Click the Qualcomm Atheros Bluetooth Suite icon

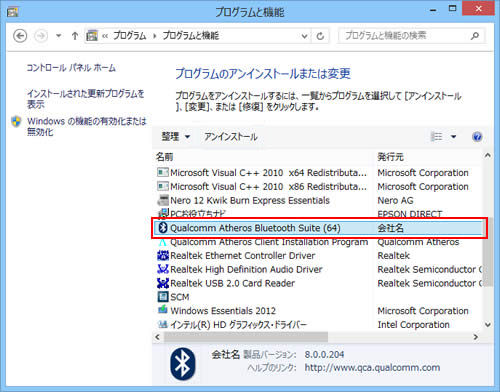[x=163, y=228]
